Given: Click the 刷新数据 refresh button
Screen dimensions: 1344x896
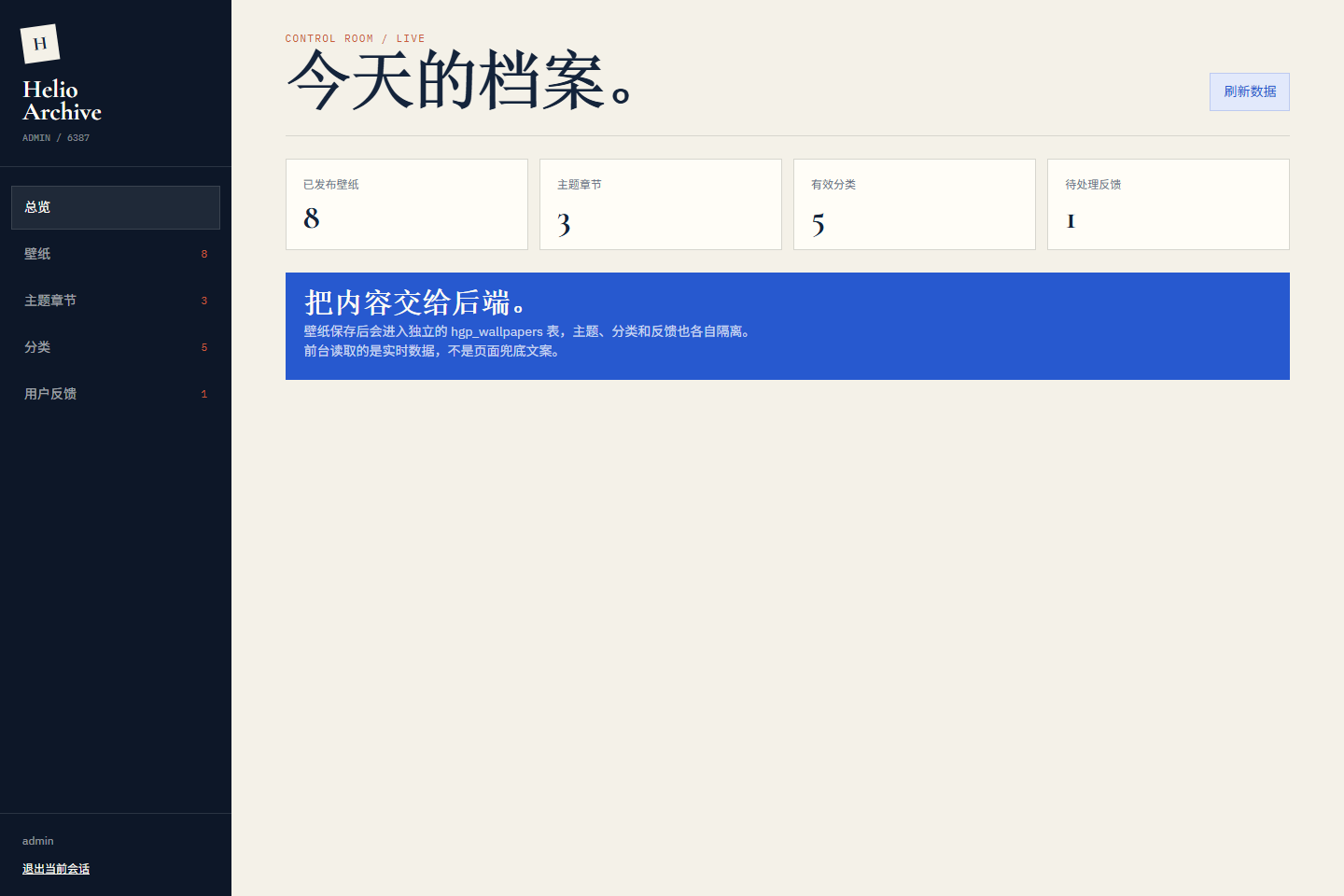Looking at the screenshot, I should click(x=1249, y=91).
